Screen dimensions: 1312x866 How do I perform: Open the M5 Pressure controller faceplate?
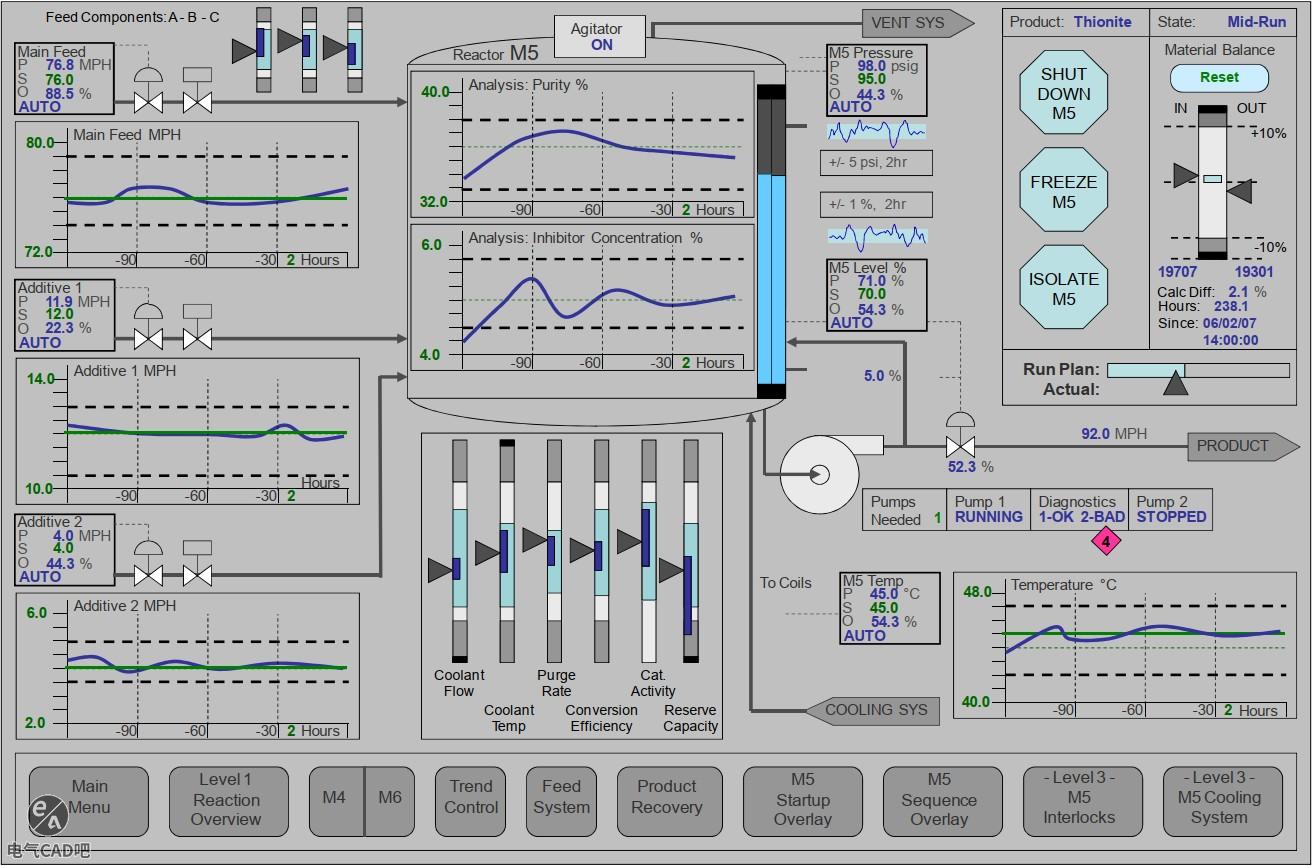pyautogui.click(x=877, y=80)
